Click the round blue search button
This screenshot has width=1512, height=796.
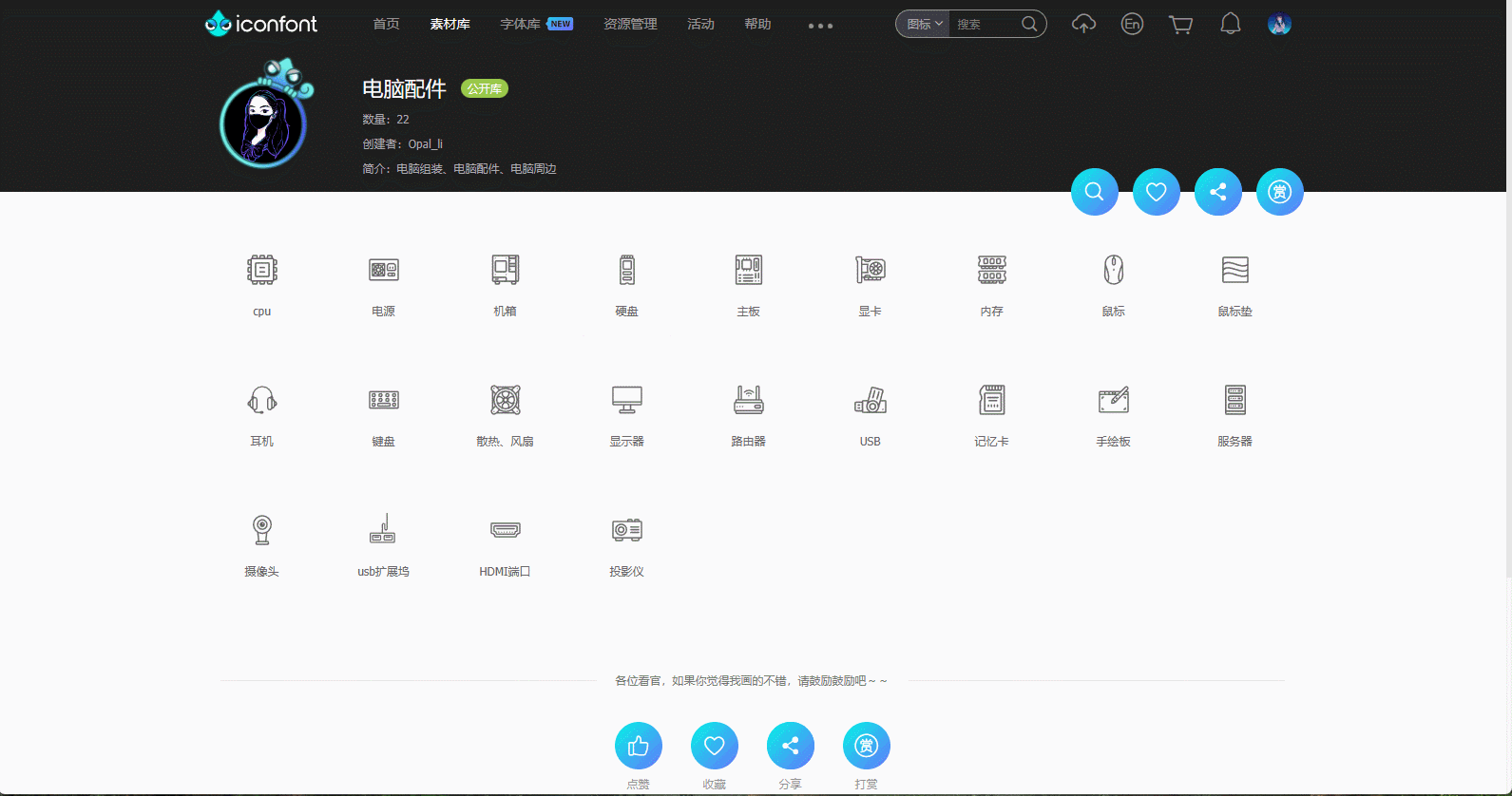click(1095, 192)
